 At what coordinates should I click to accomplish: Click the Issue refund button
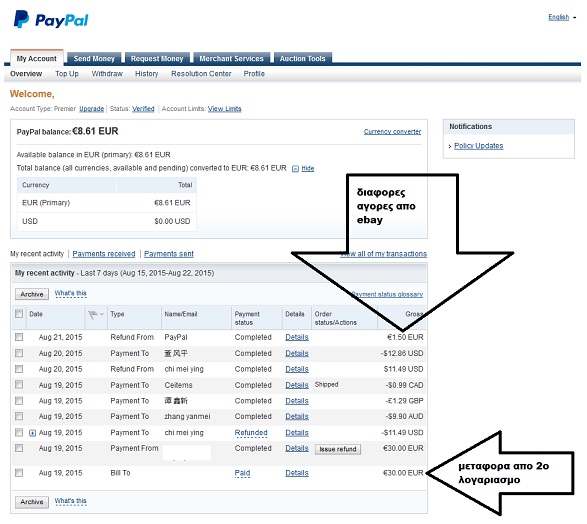click(x=338, y=449)
